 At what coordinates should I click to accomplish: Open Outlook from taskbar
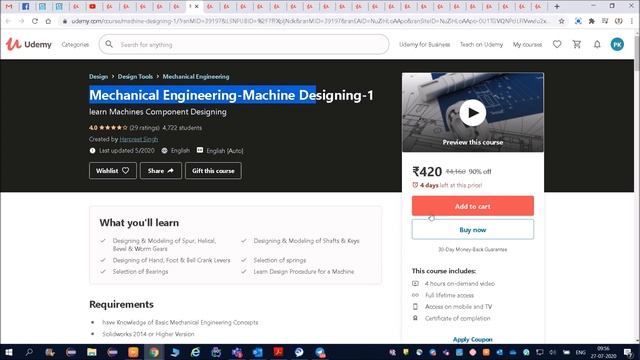pos(258,352)
